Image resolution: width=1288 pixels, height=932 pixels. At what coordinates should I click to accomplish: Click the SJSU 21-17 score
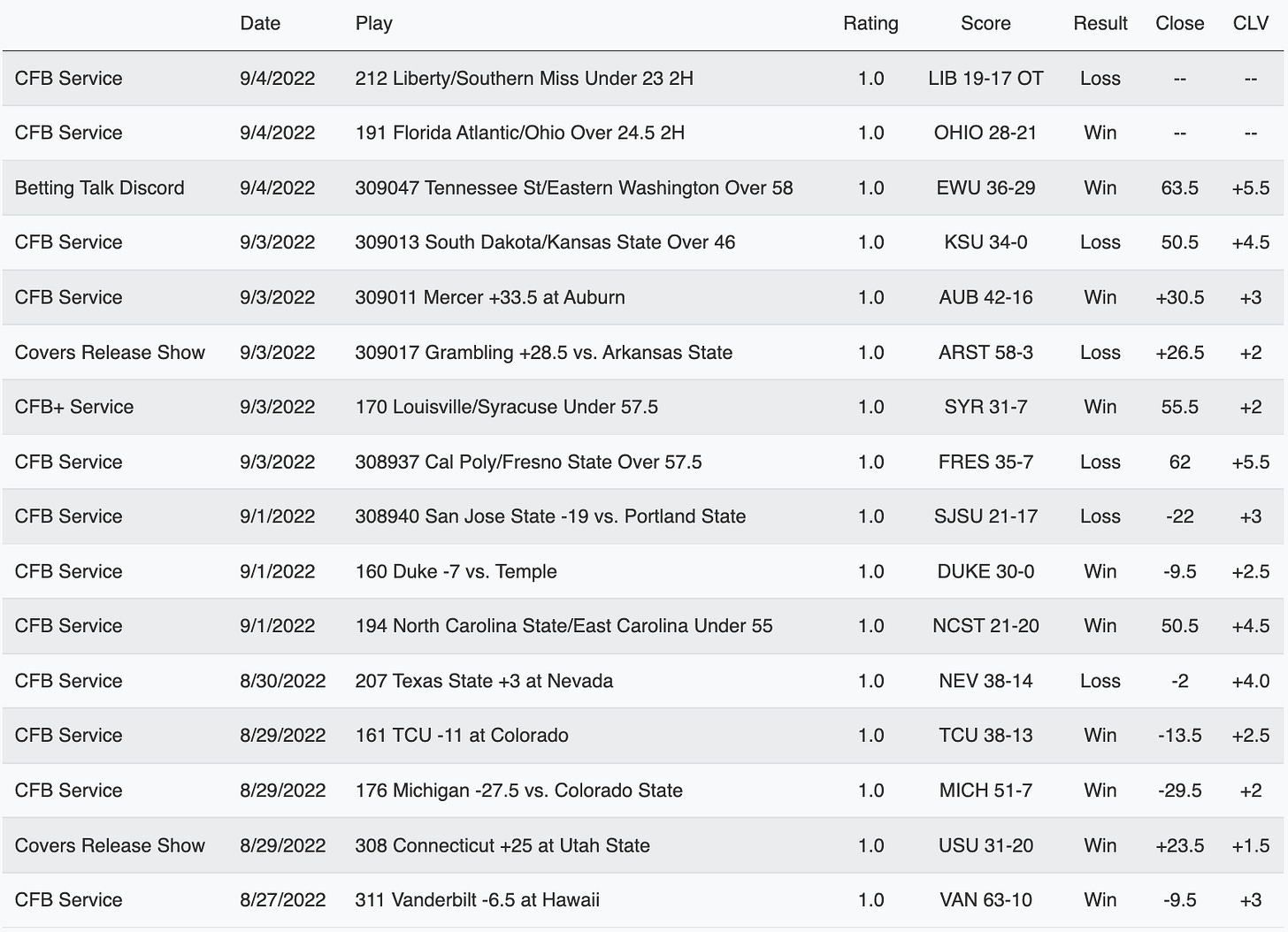coord(985,516)
